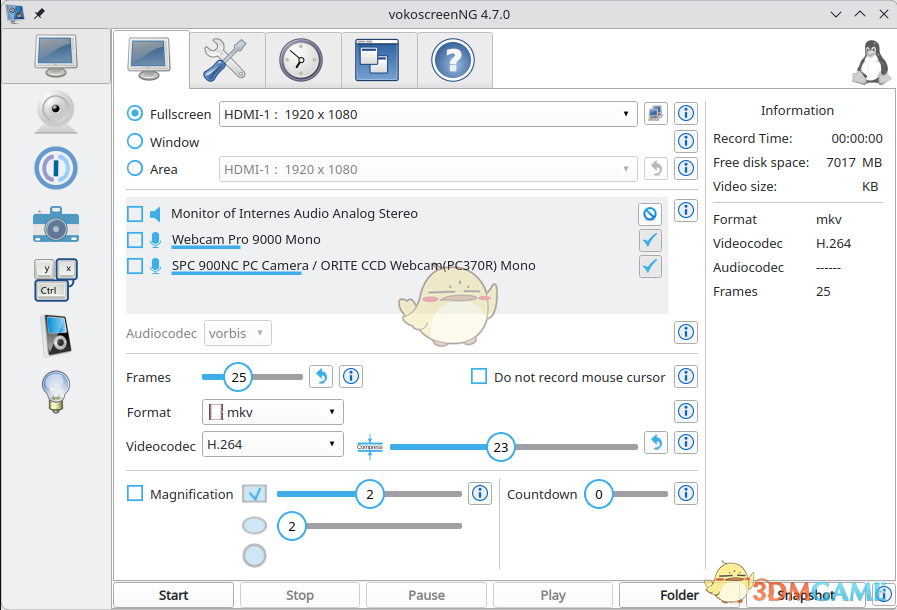Open the Format dropdown showing mkv

272,411
